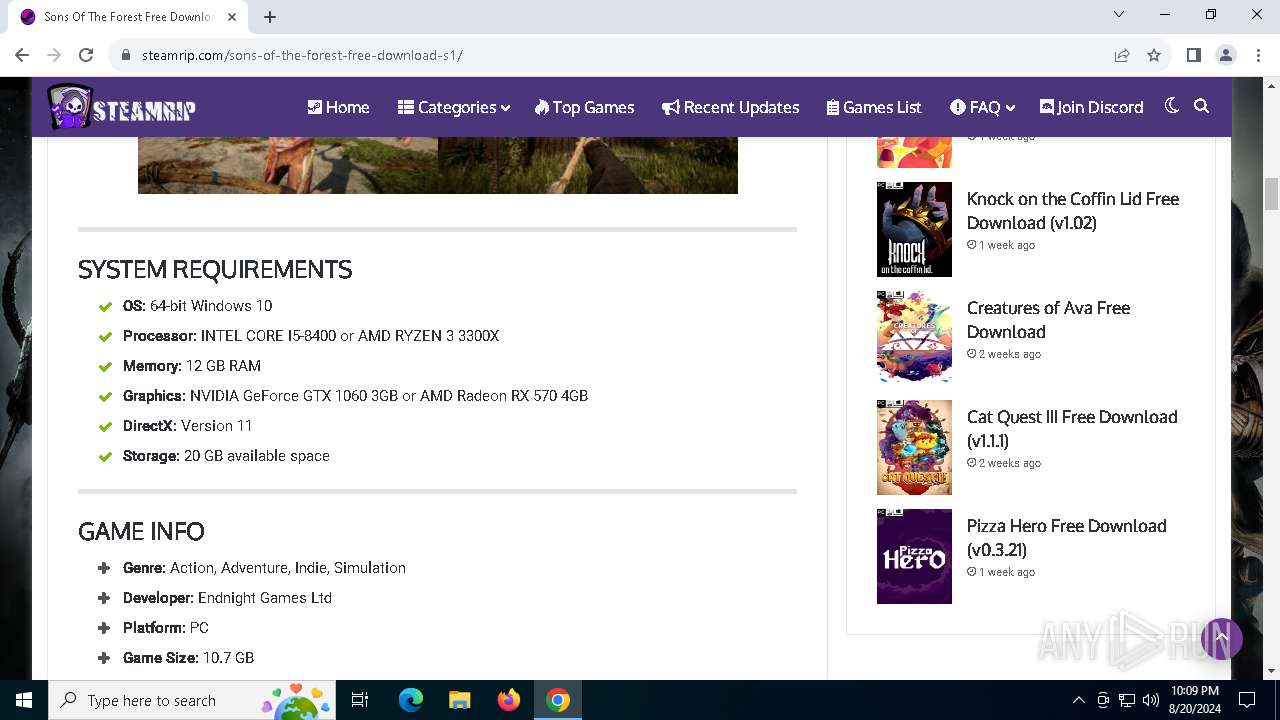Reload the current page
The width and height of the screenshot is (1280, 720).
click(86, 55)
